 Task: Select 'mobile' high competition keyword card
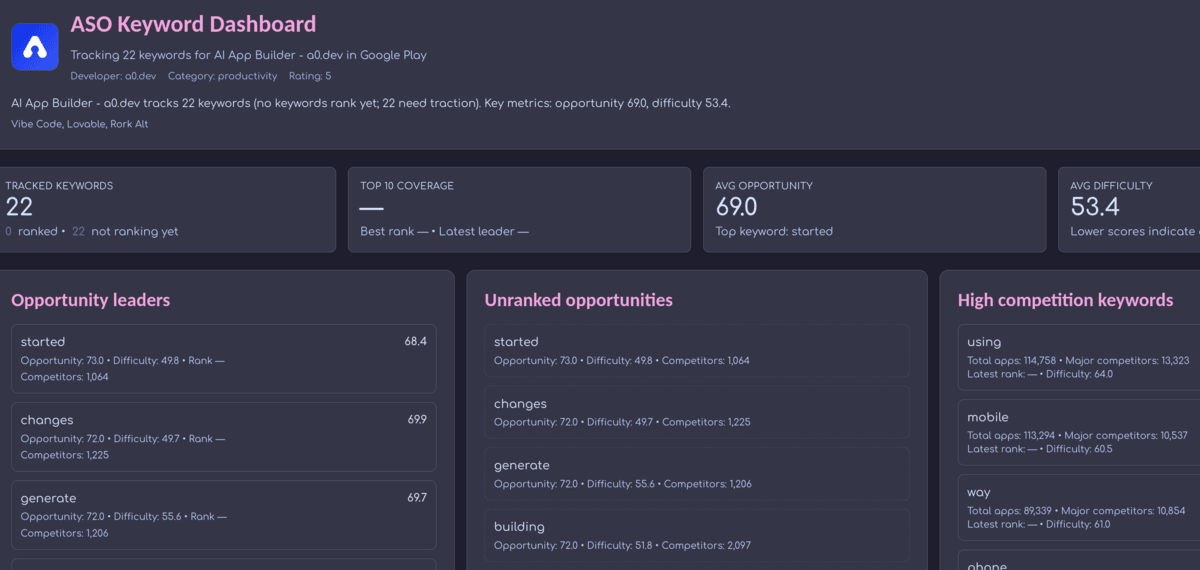click(1079, 432)
